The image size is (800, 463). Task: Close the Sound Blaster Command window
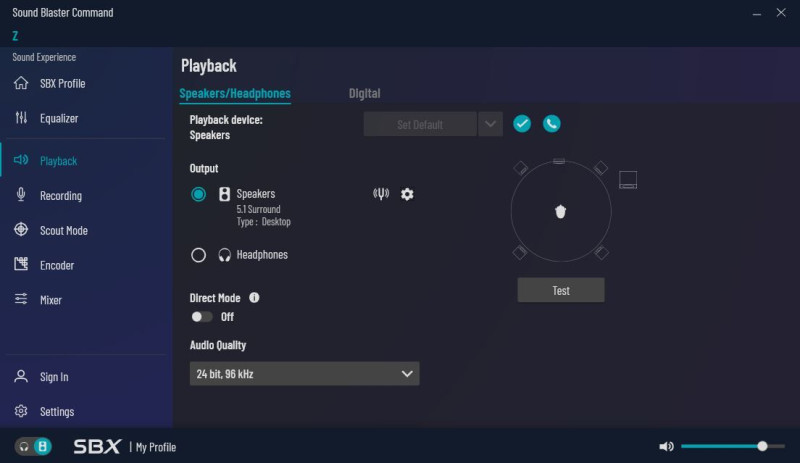781,13
